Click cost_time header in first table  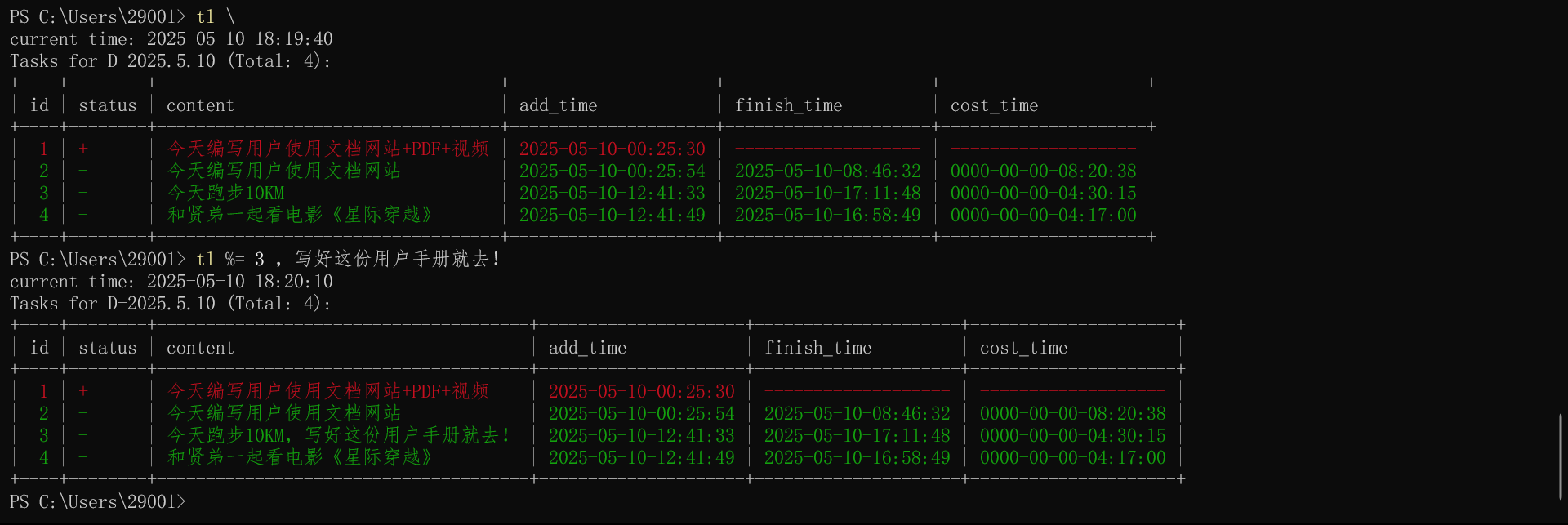tap(995, 105)
